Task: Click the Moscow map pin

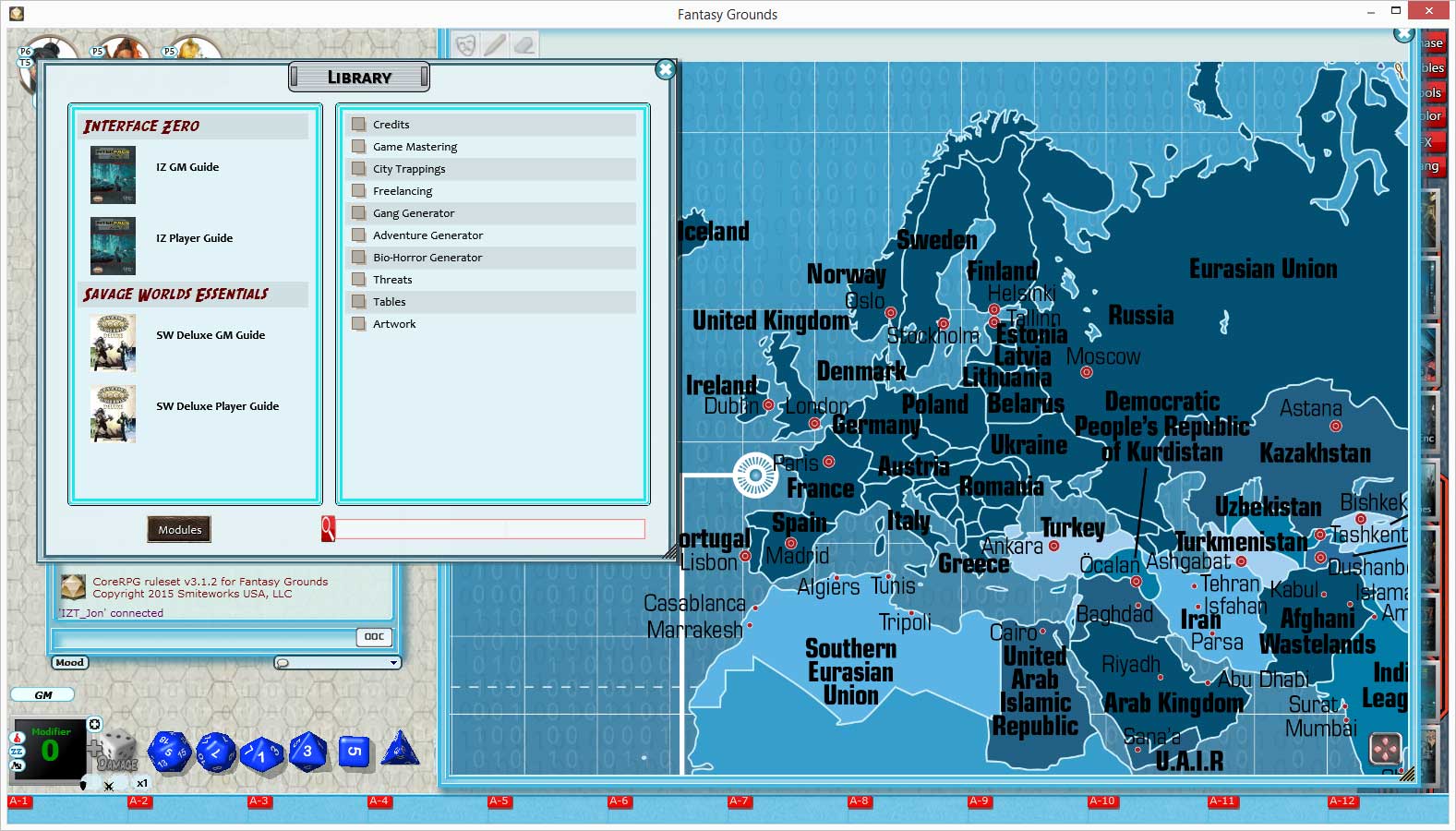Action: point(1087,372)
